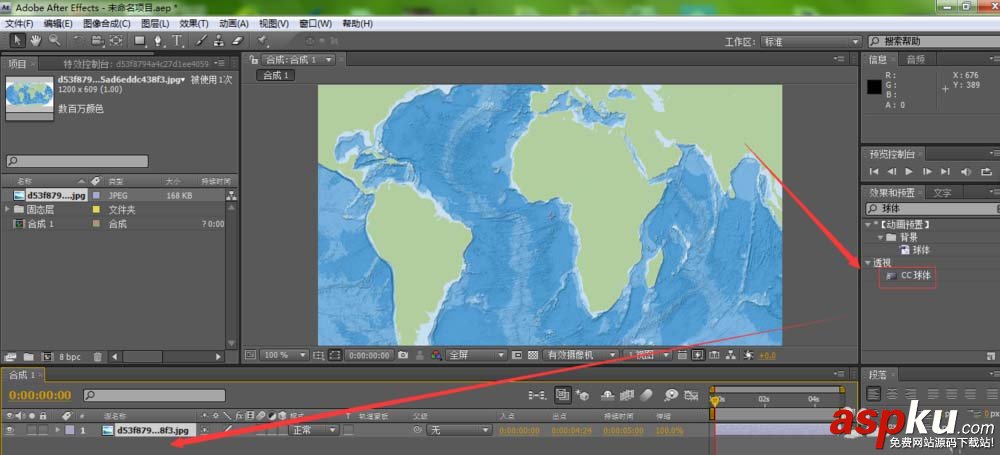This screenshot has height=455, width=1000.
Task: Open the 图像合成(C) menu
Action: 107,24
